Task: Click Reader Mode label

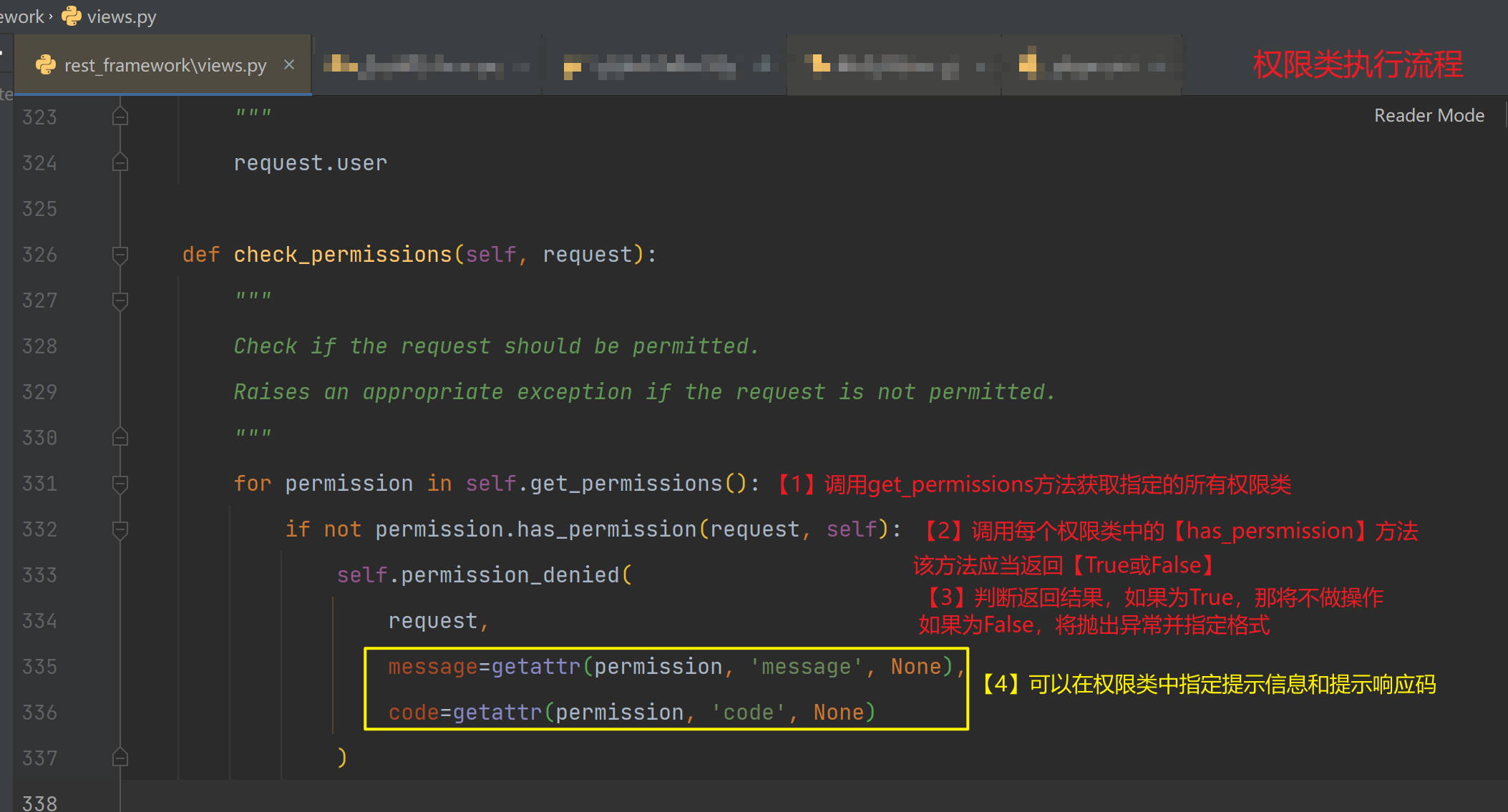Action: tap(1429, 115)
